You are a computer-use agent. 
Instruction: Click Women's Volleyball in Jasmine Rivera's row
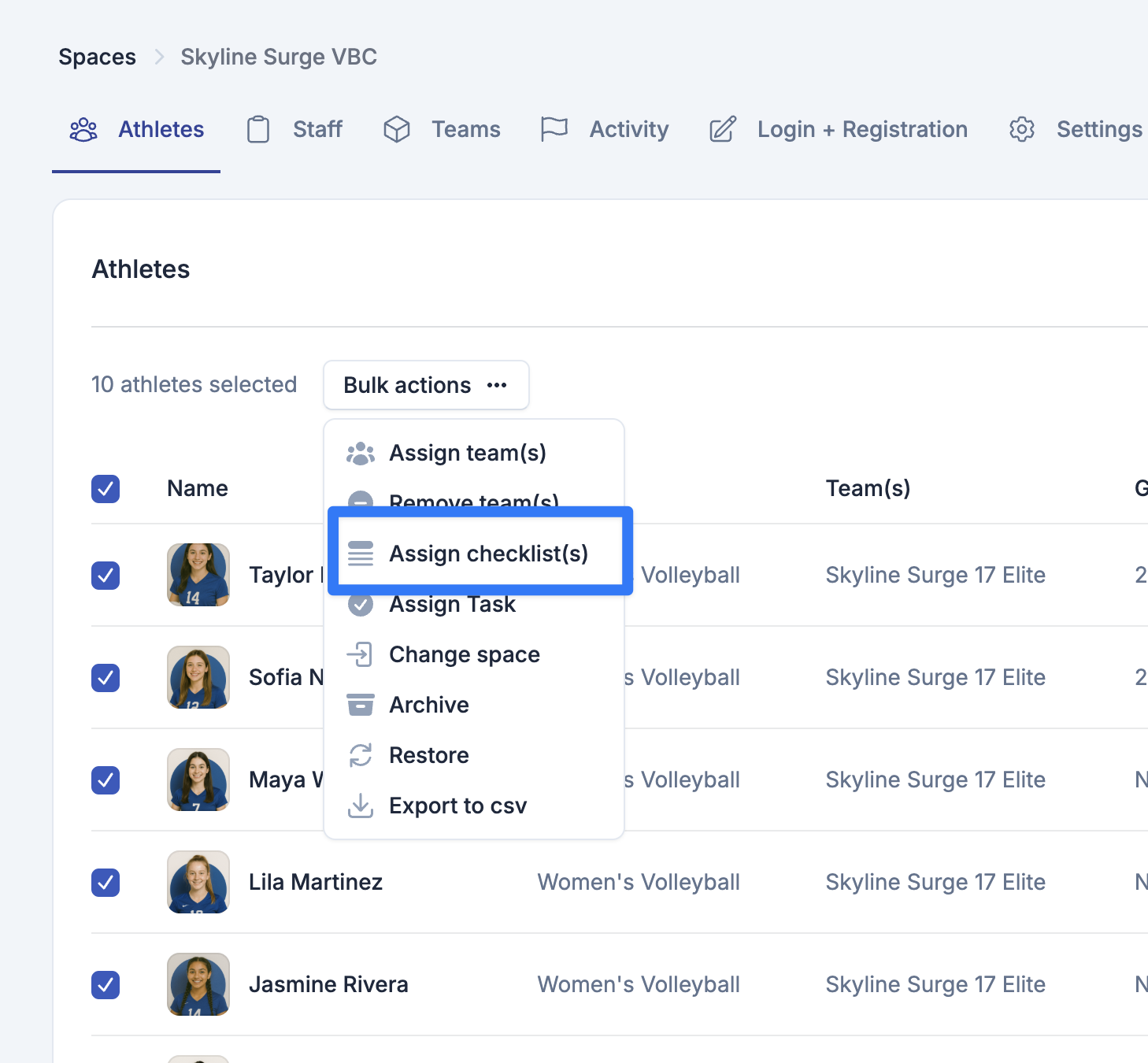click(639, 984)
